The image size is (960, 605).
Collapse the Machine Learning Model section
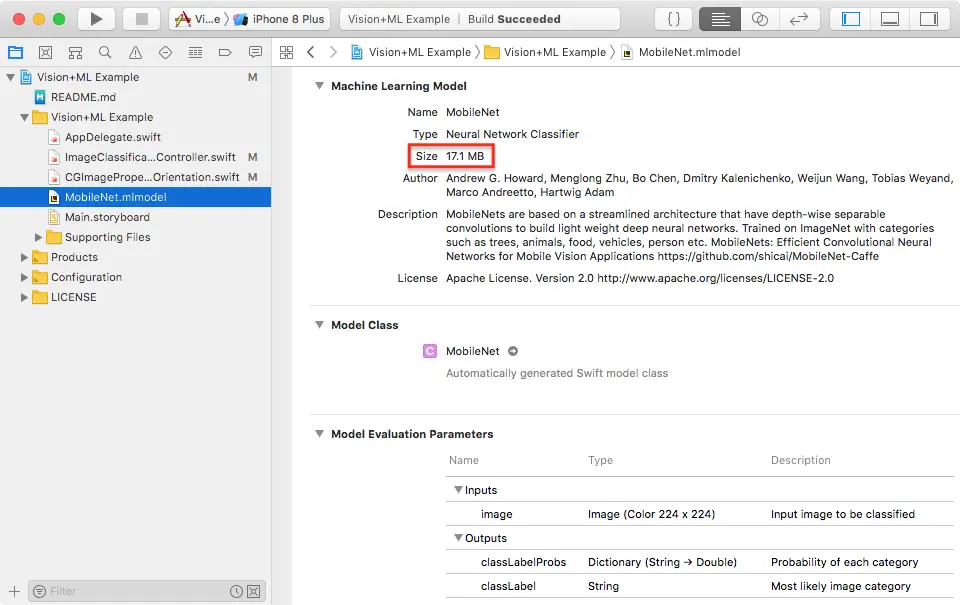point(319,86)
